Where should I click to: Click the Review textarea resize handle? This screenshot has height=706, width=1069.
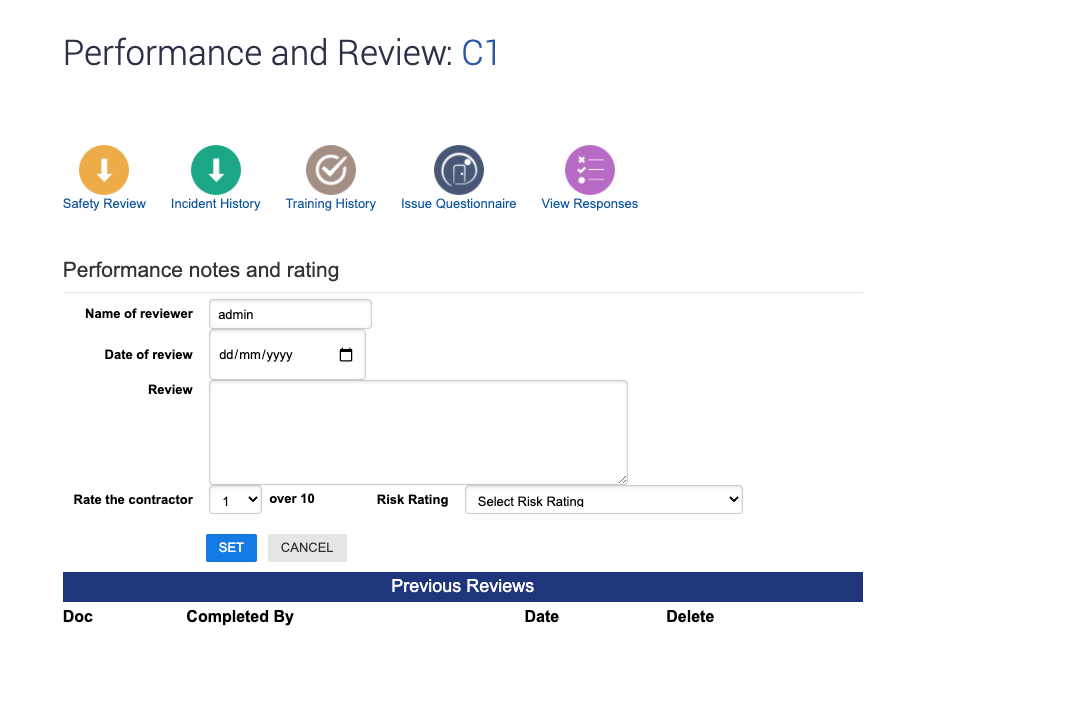622,479
